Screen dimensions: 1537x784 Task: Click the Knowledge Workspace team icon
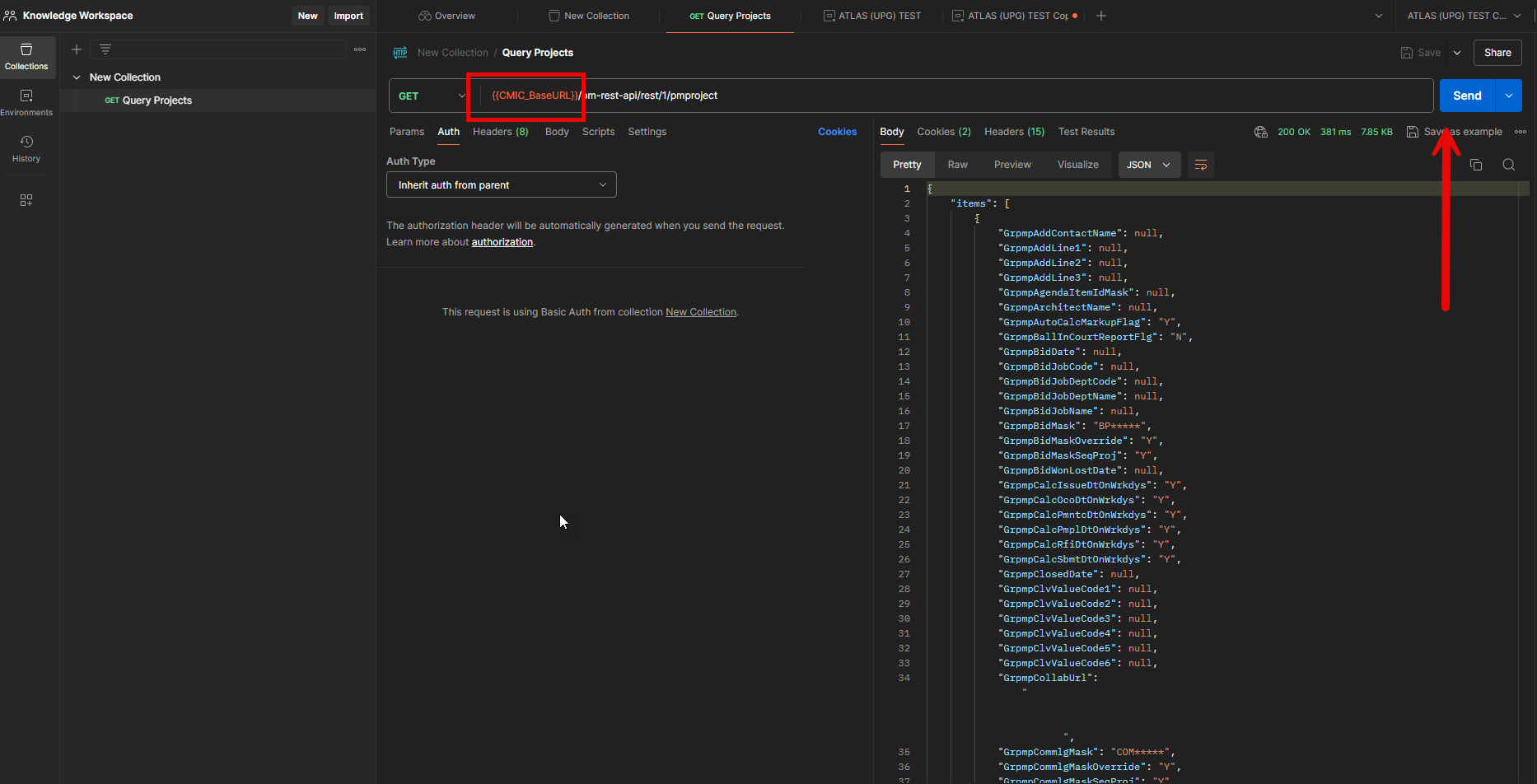tap(10, 16)
